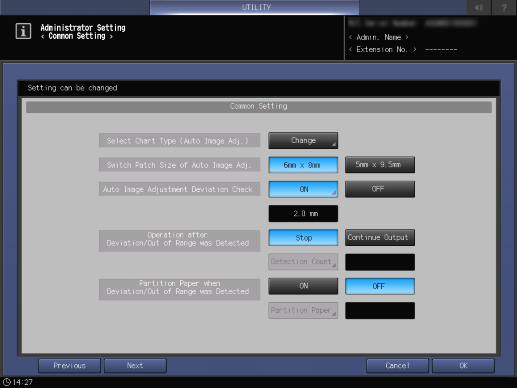Enable Partition Paper ON option

[303, 286]
